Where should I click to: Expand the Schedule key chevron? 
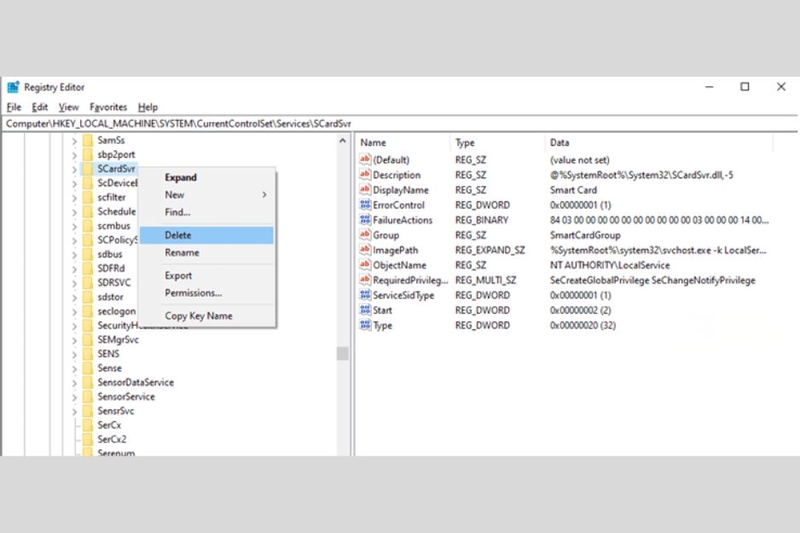(x=74, y=212)
